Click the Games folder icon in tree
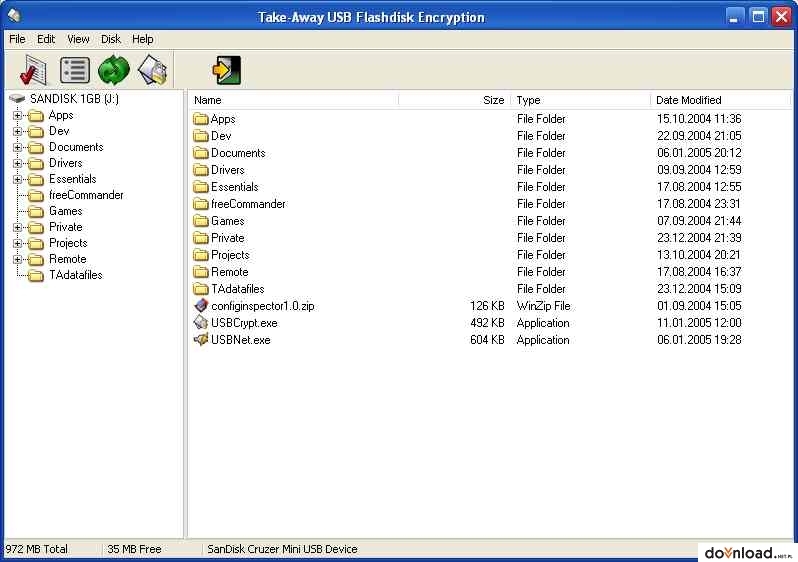 [x=36, y=211]
